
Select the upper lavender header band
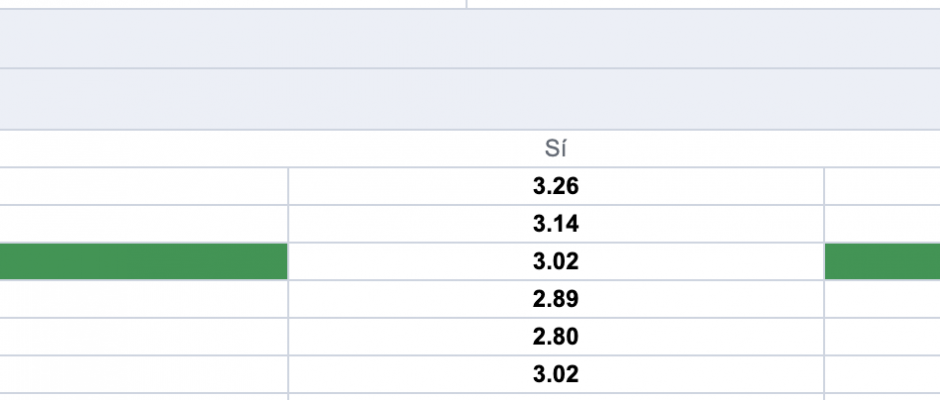click(x=470, y=38)
